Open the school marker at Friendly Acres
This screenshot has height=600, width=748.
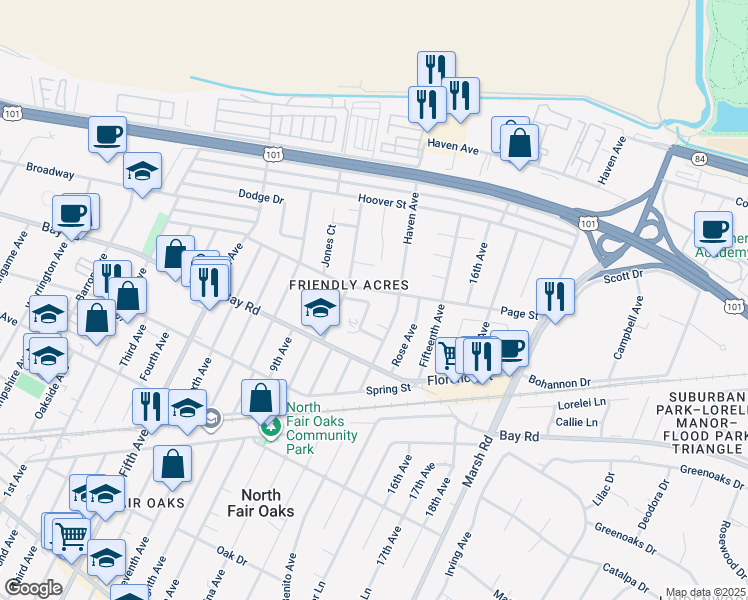pos(320,309)
